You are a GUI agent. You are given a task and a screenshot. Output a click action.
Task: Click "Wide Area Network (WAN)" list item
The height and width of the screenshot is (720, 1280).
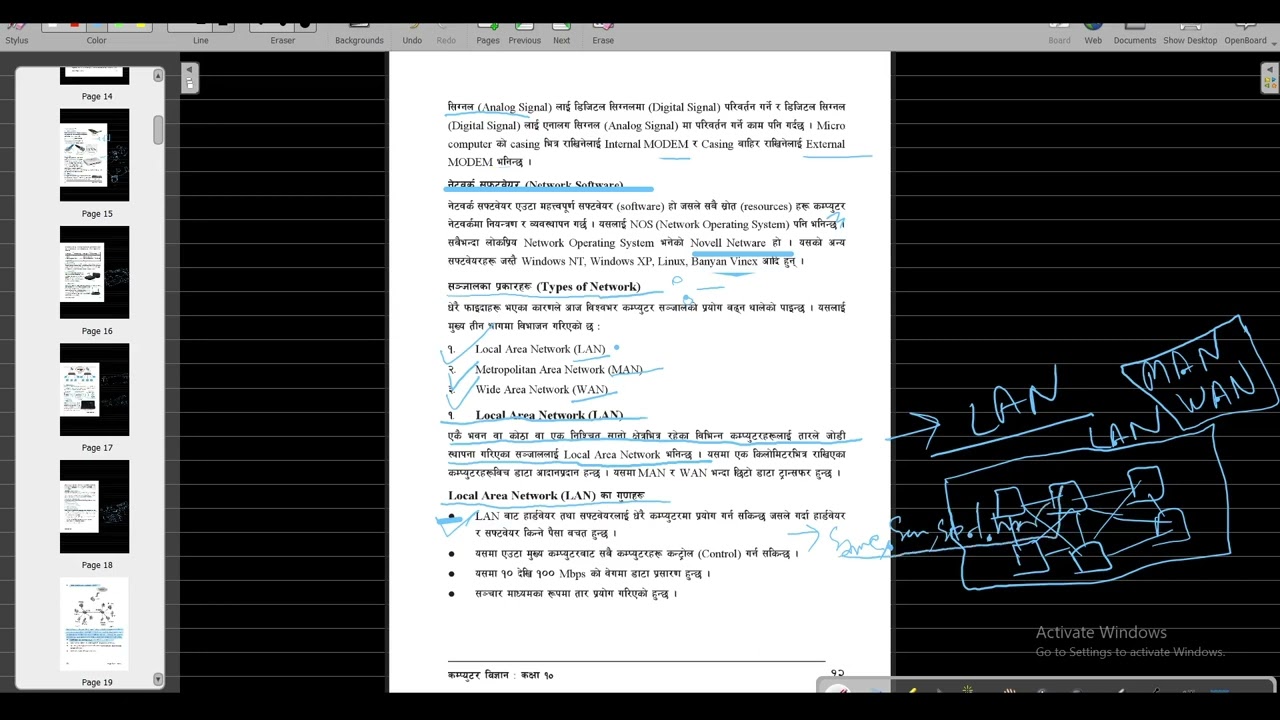pyautogui.click(x=541, y=389)
